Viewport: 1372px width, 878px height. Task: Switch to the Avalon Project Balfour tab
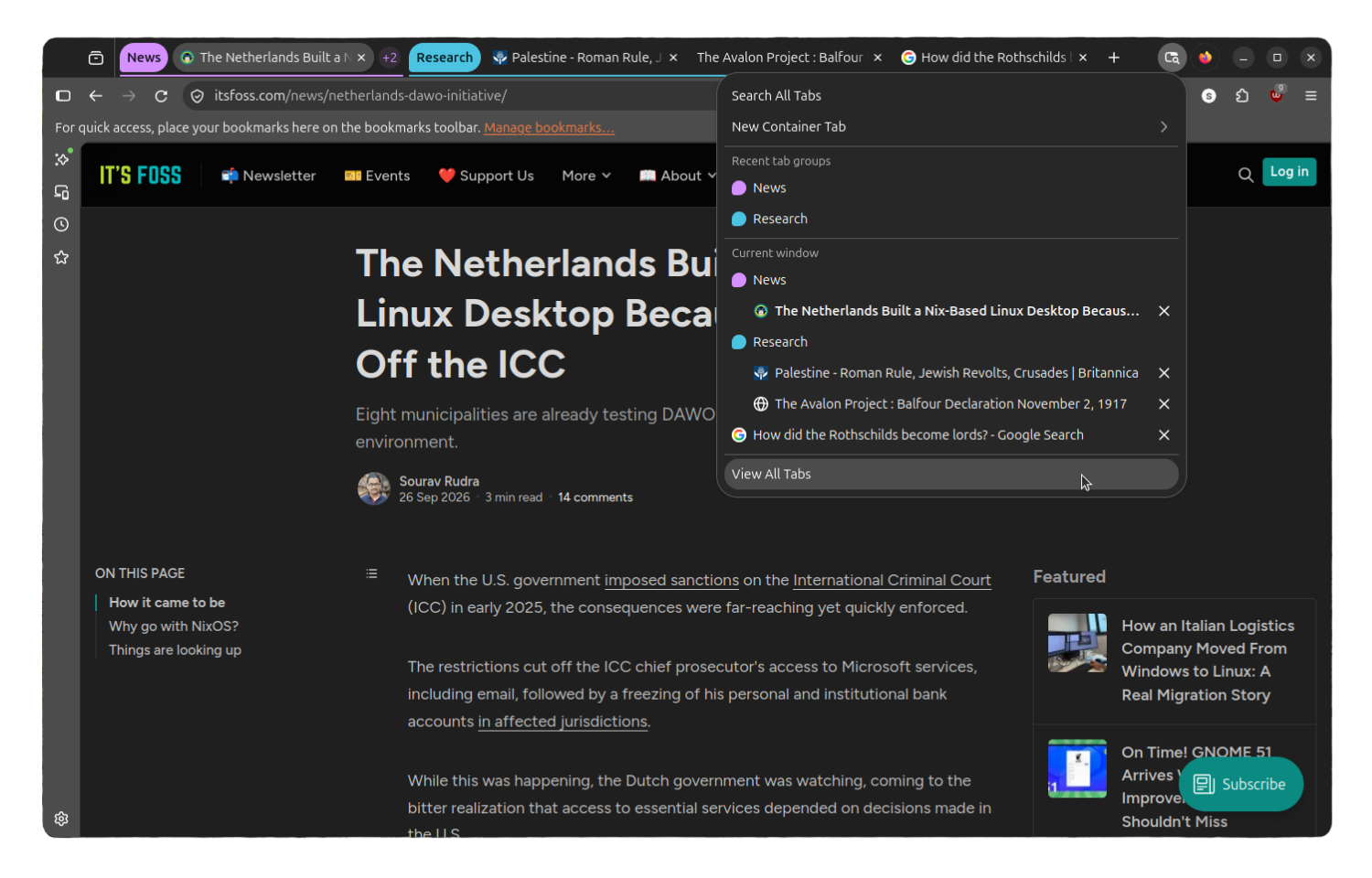(x=779, y=58)
